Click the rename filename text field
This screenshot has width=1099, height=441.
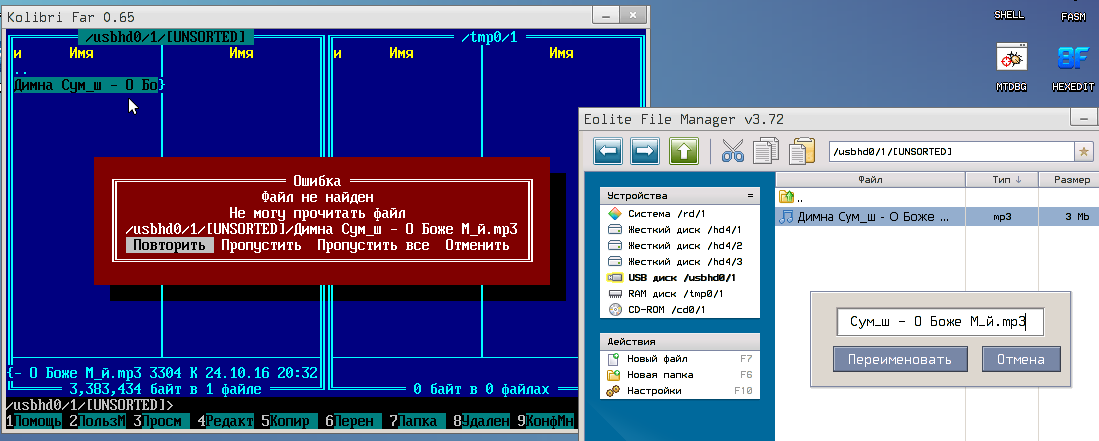938,321
